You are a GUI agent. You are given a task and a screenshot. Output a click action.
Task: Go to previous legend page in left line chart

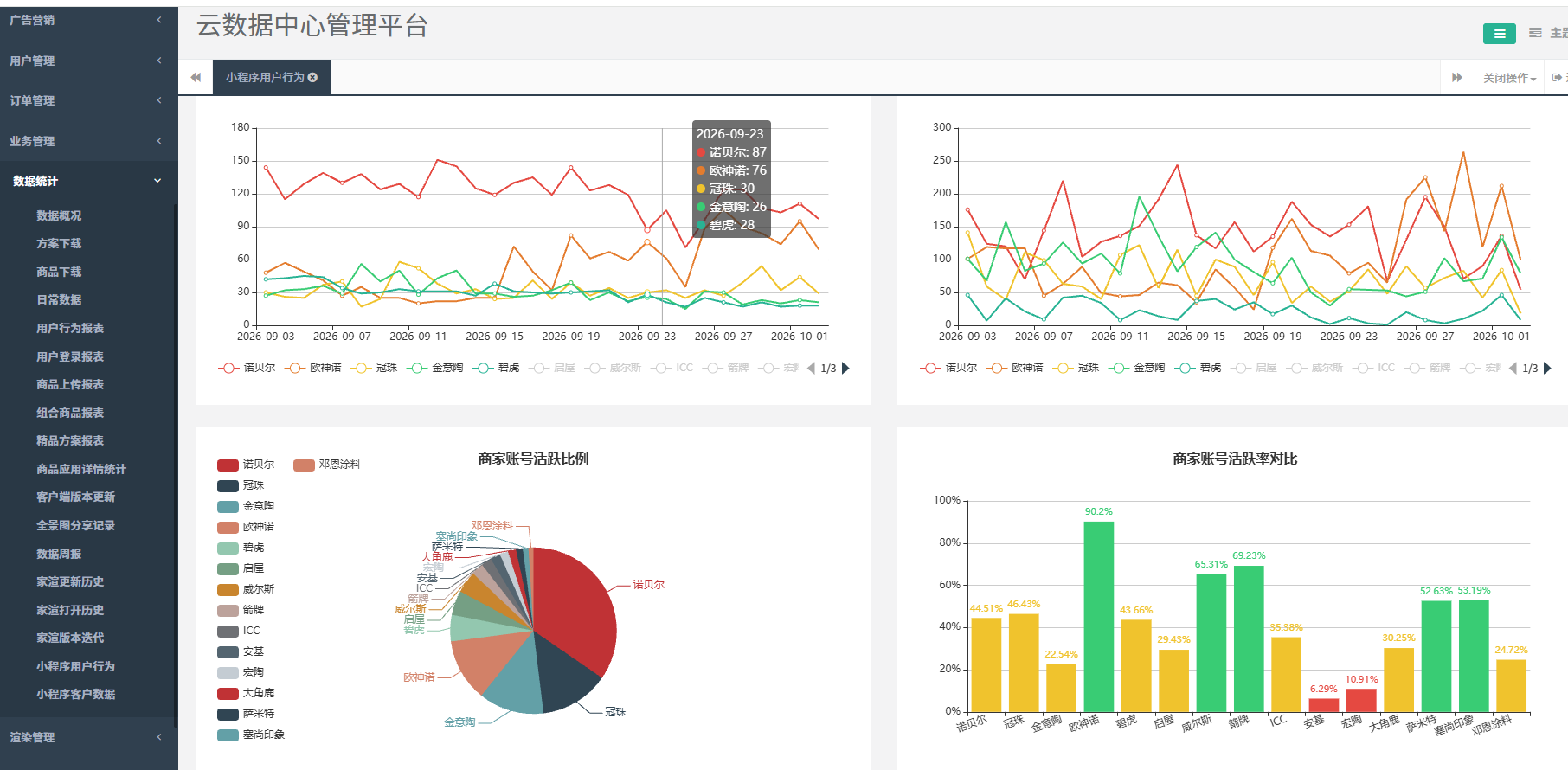811,369
